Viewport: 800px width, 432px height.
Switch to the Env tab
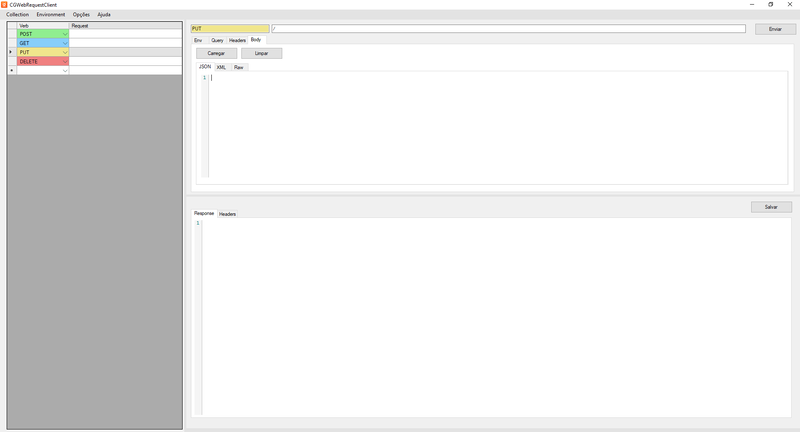click(x=198, y=40)
